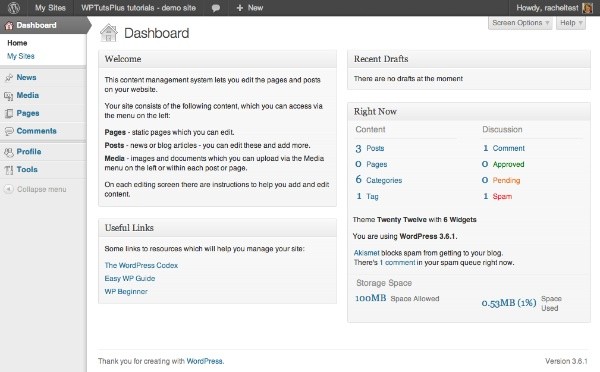The width and height of the screenshot is (600, 372).
Task: Click the WordPress logo in the admin bar
Action: tap(14, 8)
